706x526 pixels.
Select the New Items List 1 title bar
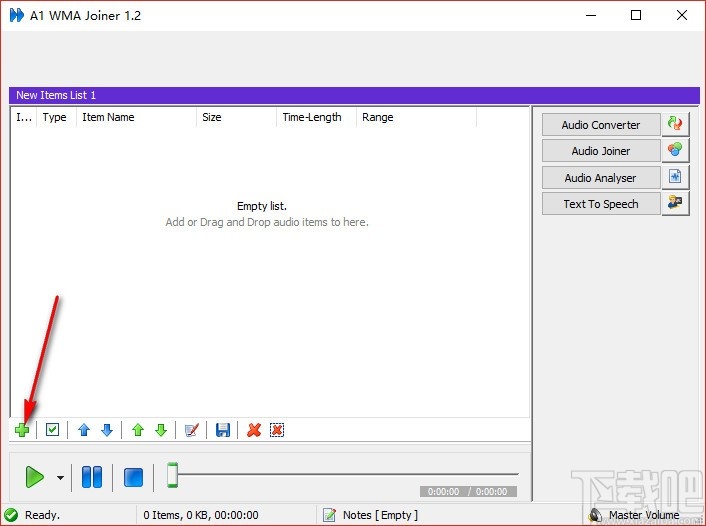pos(354,95)
